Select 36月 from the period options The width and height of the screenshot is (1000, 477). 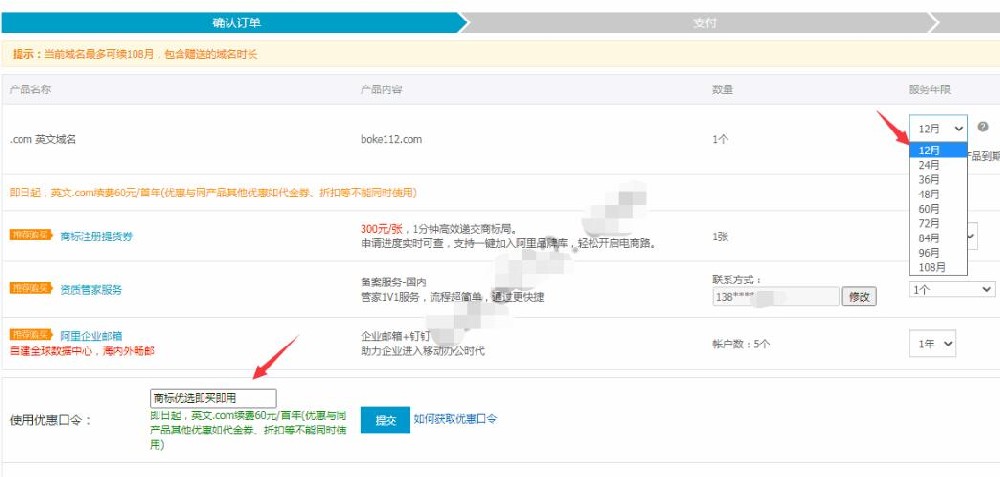tap(929, 180)
